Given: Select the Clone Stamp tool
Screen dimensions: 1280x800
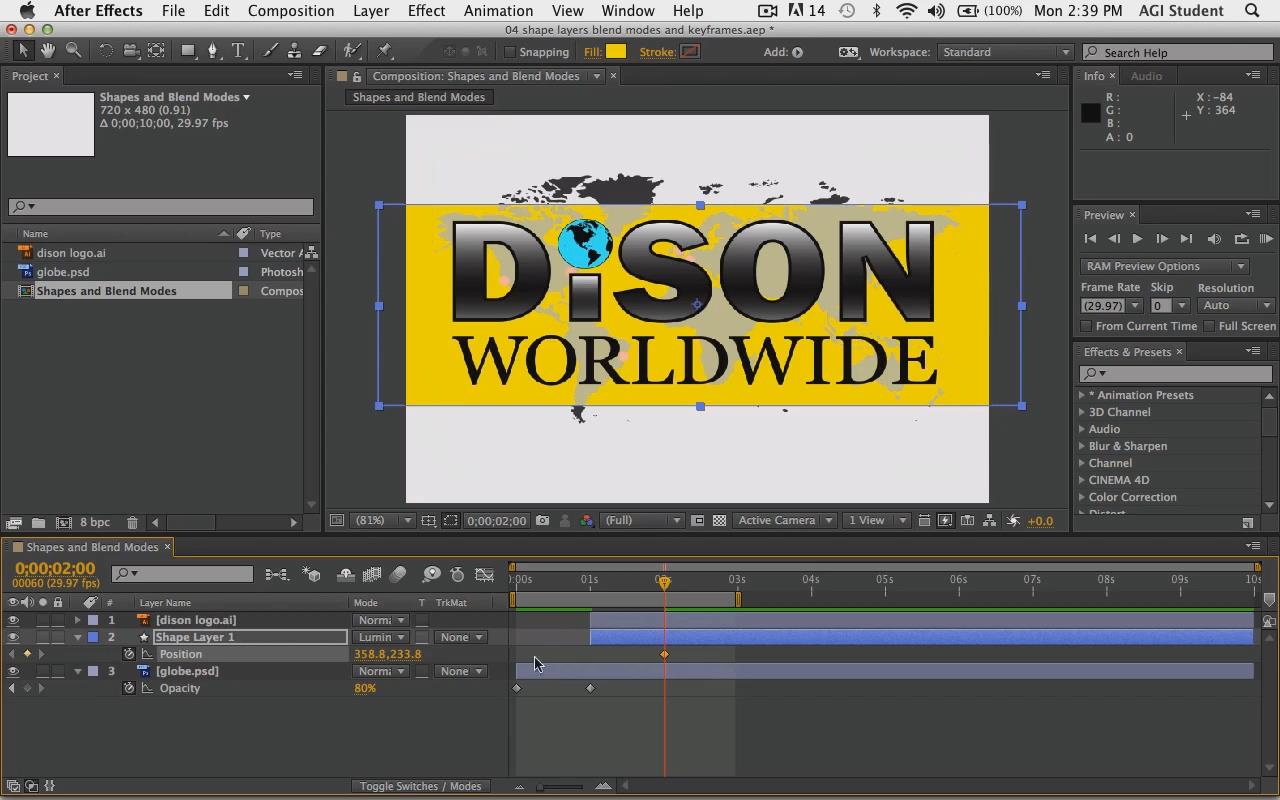Looking at the screenshot, I should (x=294, y=51).
